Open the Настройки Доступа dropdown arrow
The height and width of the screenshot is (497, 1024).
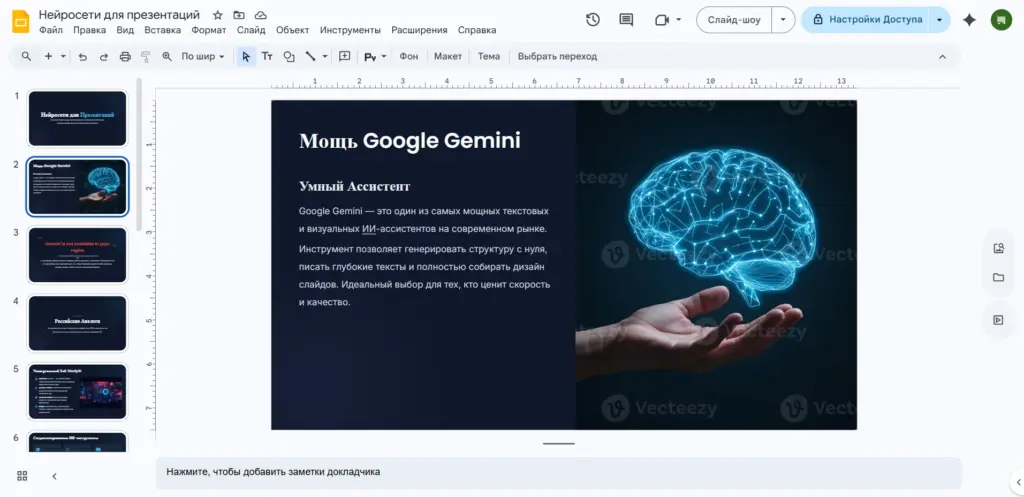click(939, 20)
